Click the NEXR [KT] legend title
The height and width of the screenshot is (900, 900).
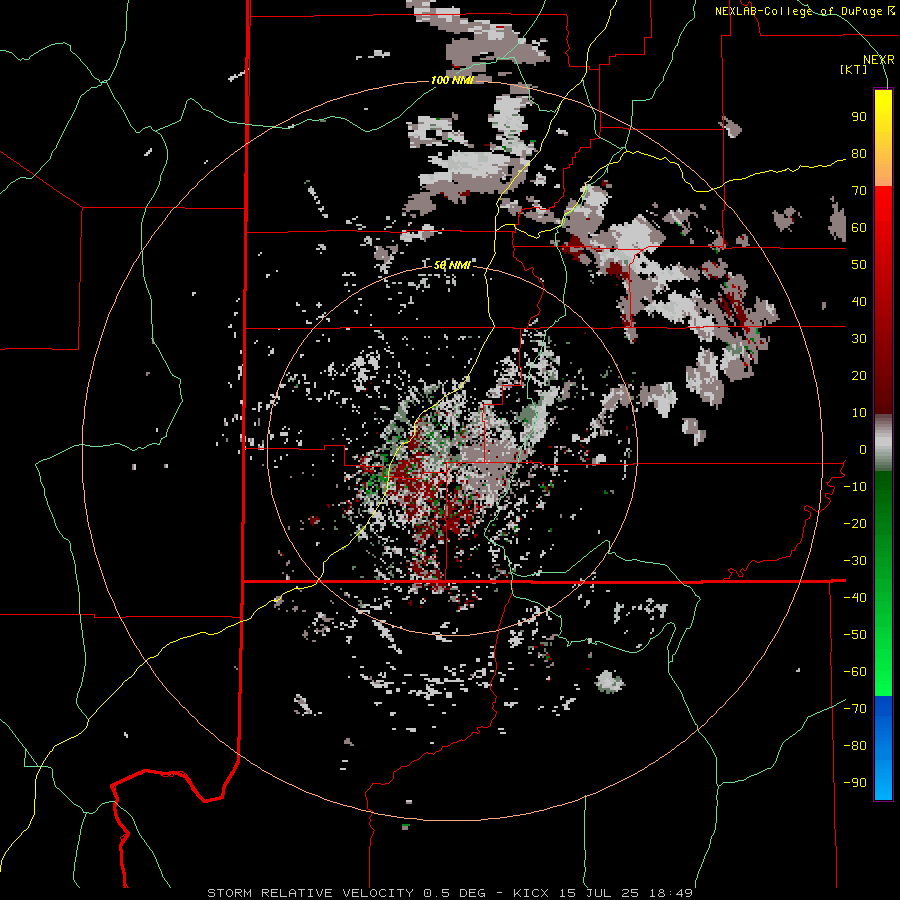click(x=867, y=64)
